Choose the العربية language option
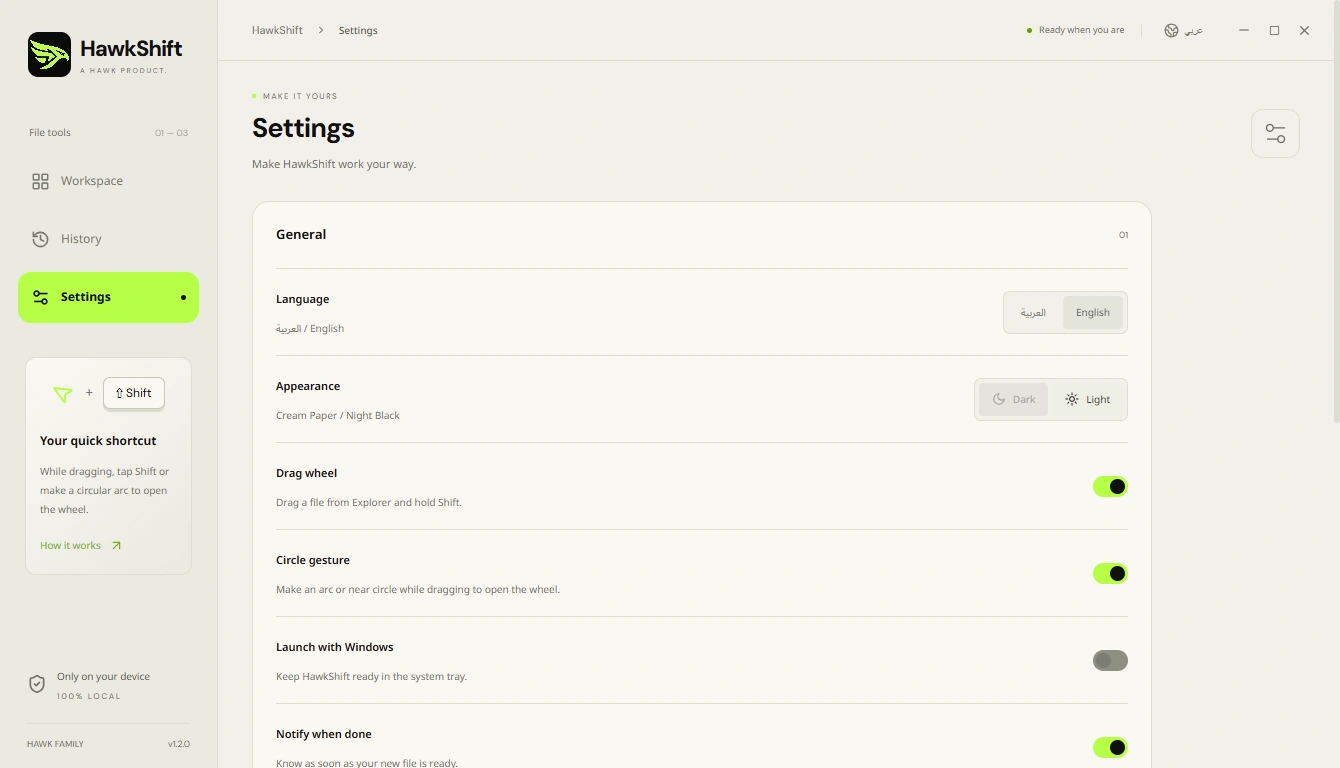The width and height of the screenshot is (1340, 768). tap(1033, 313)
